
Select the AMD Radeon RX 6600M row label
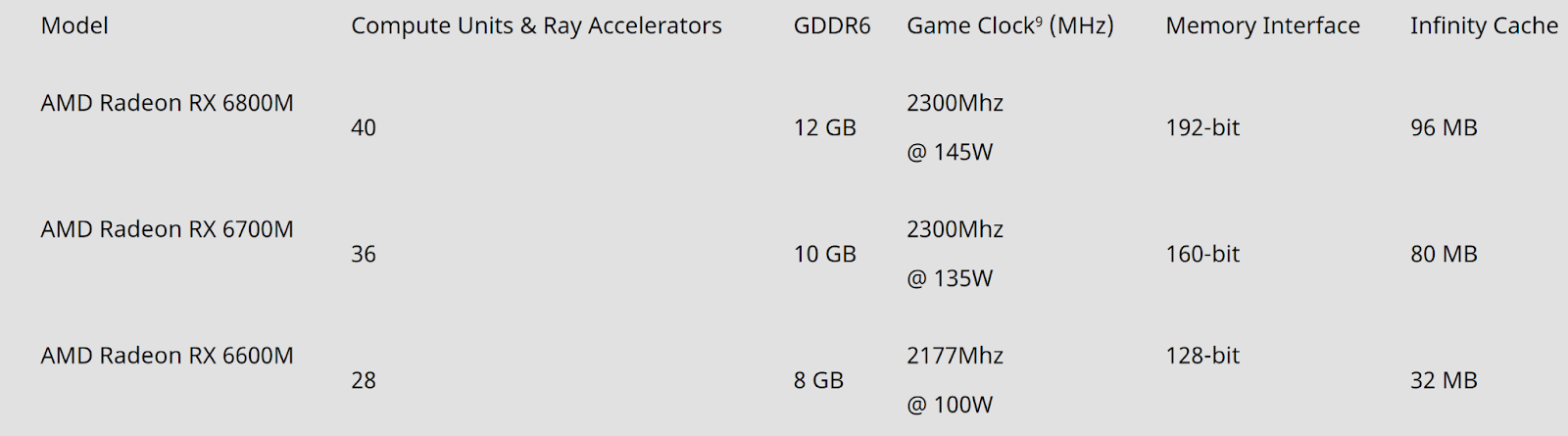point(168,356)
